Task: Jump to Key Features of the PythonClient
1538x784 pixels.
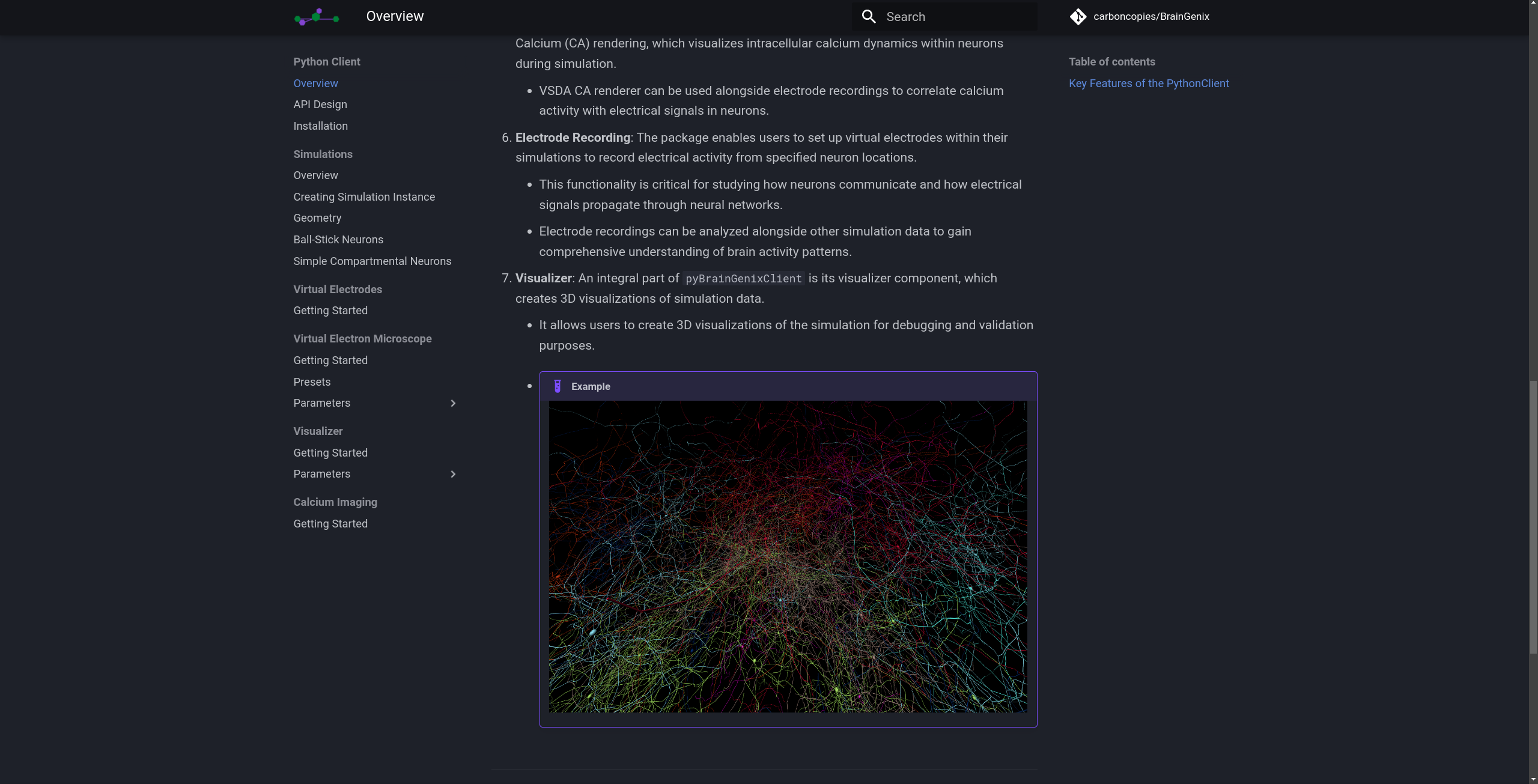Action: click(x=1148, y=84)
